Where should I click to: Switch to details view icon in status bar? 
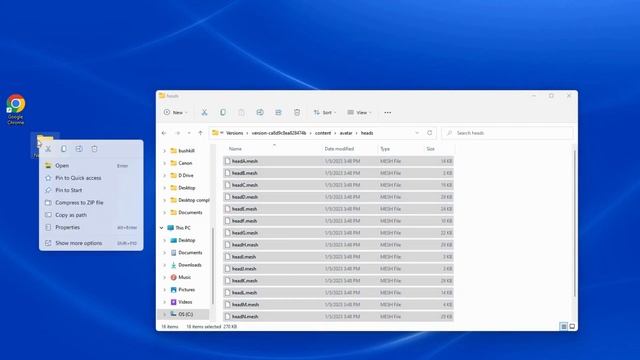click(x=563, y=327)
